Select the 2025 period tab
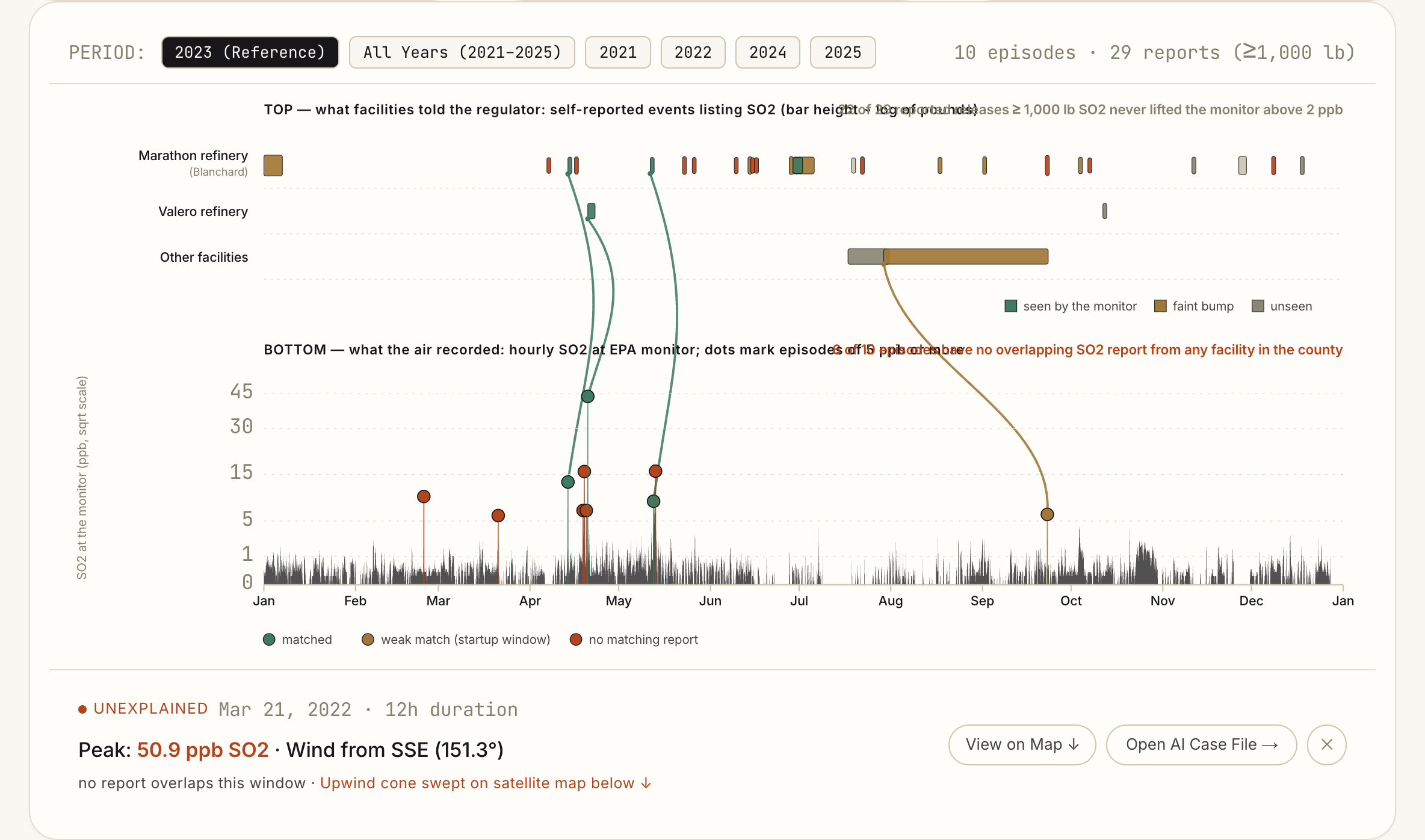The height and width of the screenshot is (840, 1425). tap(842, 52)
